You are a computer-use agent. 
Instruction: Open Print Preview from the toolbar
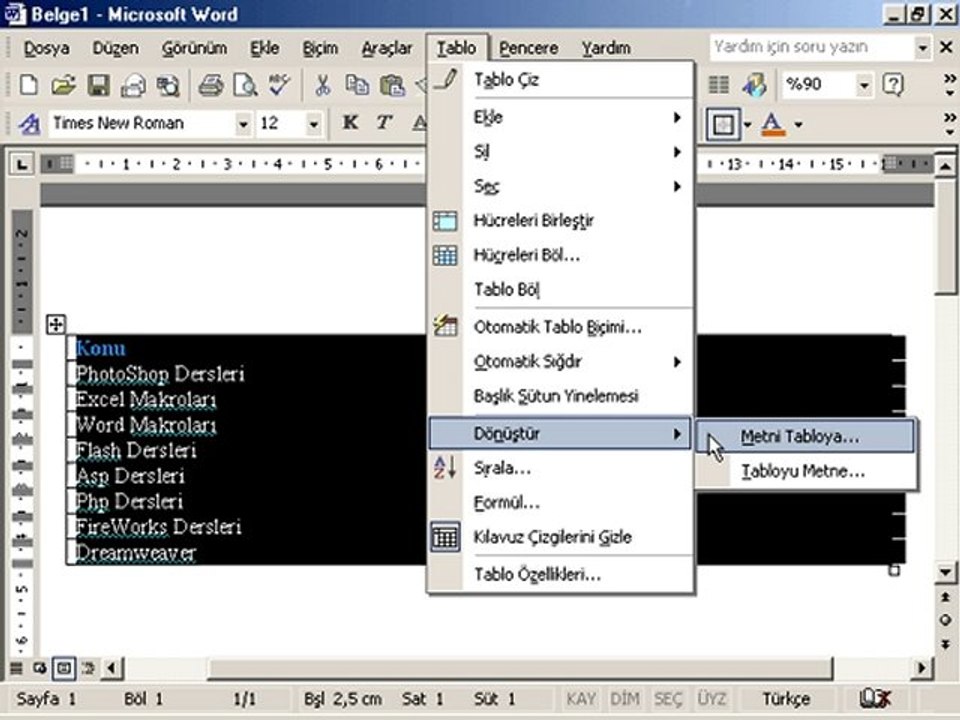click(245, 85)
